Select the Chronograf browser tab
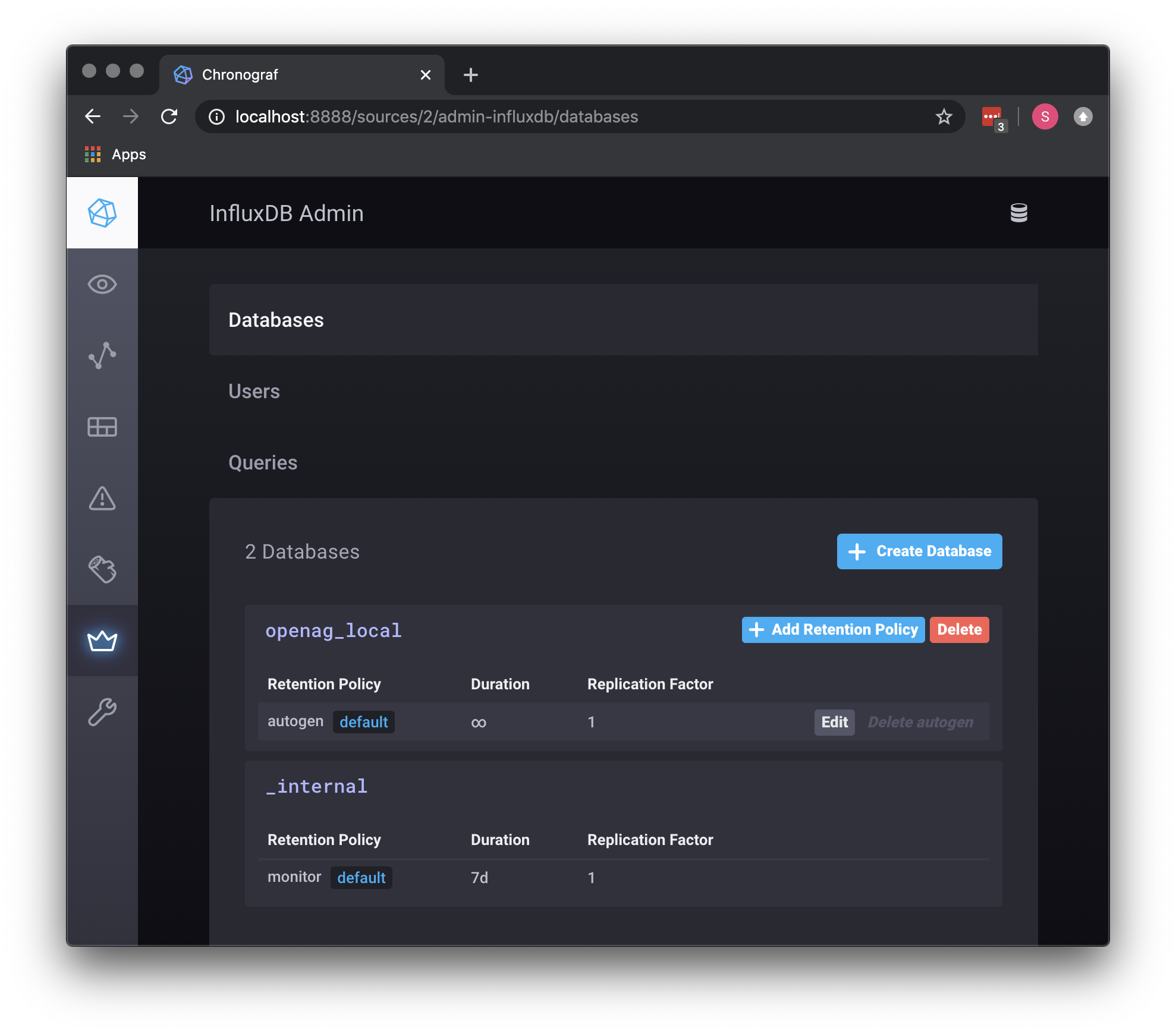Viewport: 1176px width, 1034px height. pyautogui.click(x=302, y=75)
